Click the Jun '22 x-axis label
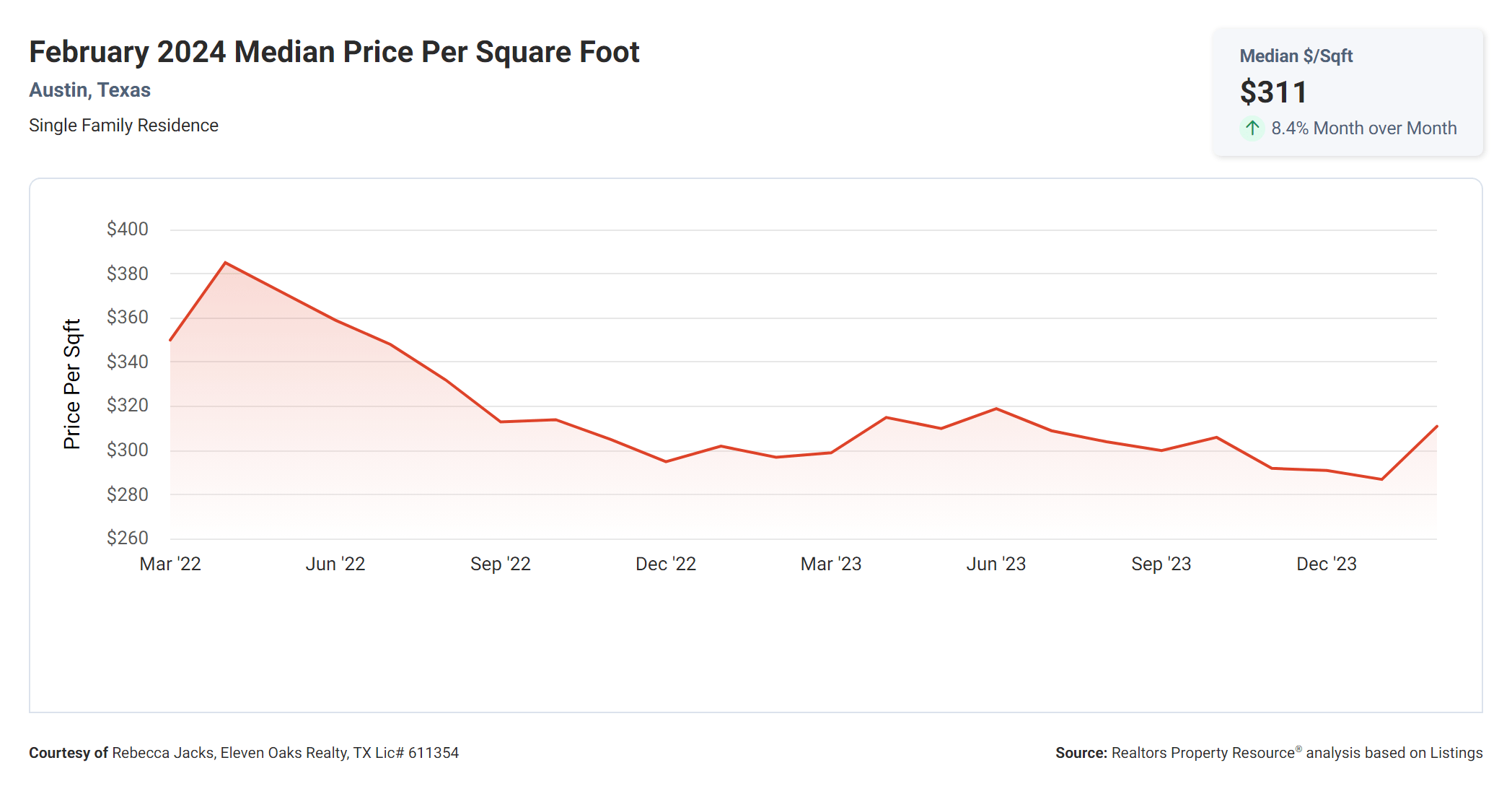 [335, 564]
